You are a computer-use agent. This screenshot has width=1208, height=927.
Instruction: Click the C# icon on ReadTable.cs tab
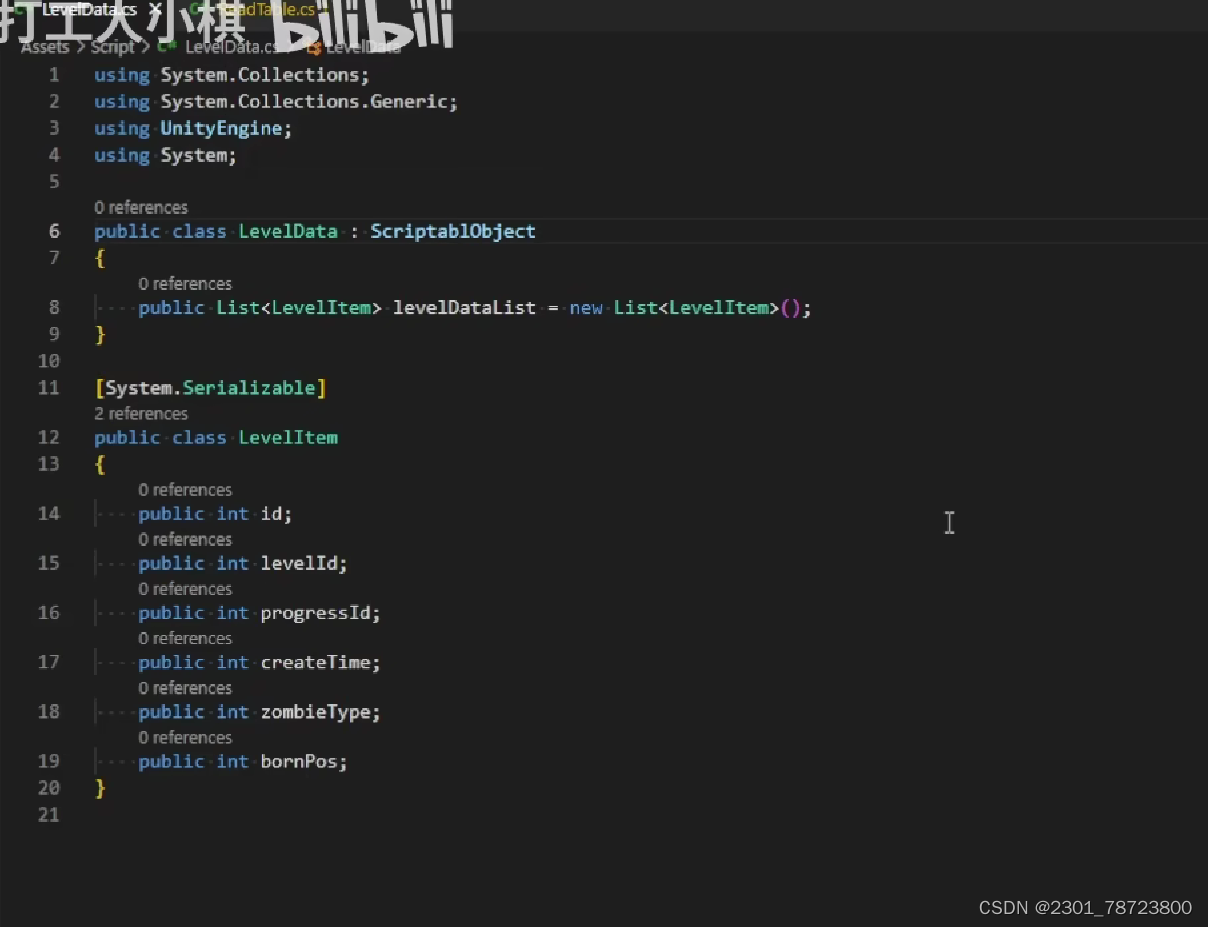pyautogui.click(x=198, y=10)
